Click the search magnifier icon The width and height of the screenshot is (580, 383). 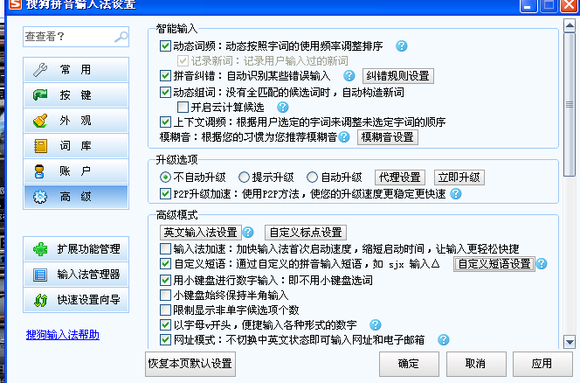click(x=121, y=37)
